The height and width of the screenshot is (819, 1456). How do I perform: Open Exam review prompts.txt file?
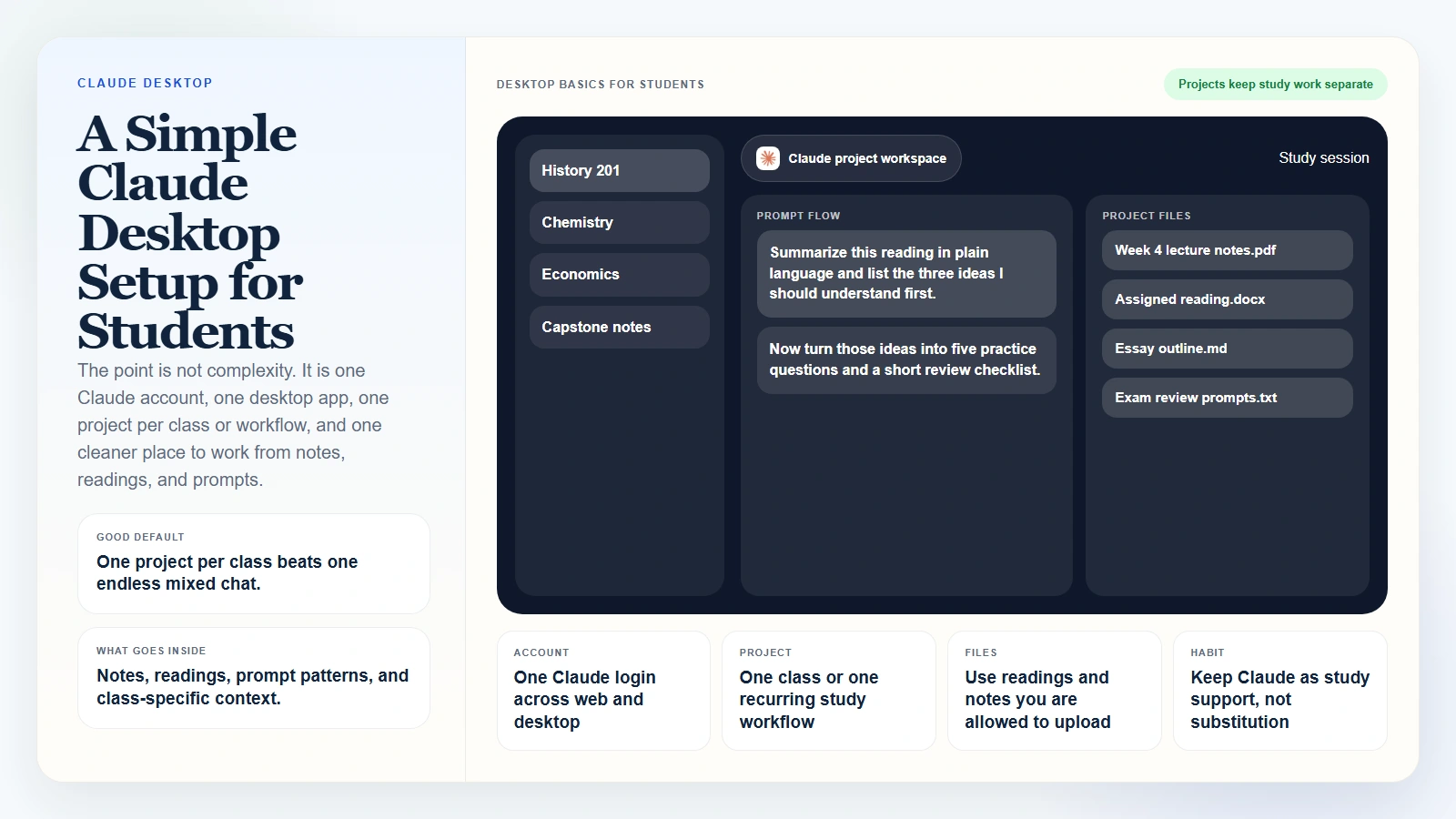pyautogui.click(x=1227, y=398)
